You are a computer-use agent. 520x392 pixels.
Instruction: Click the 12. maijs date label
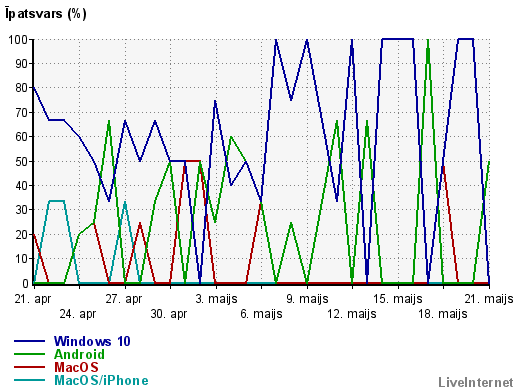(x=352, y=314)
